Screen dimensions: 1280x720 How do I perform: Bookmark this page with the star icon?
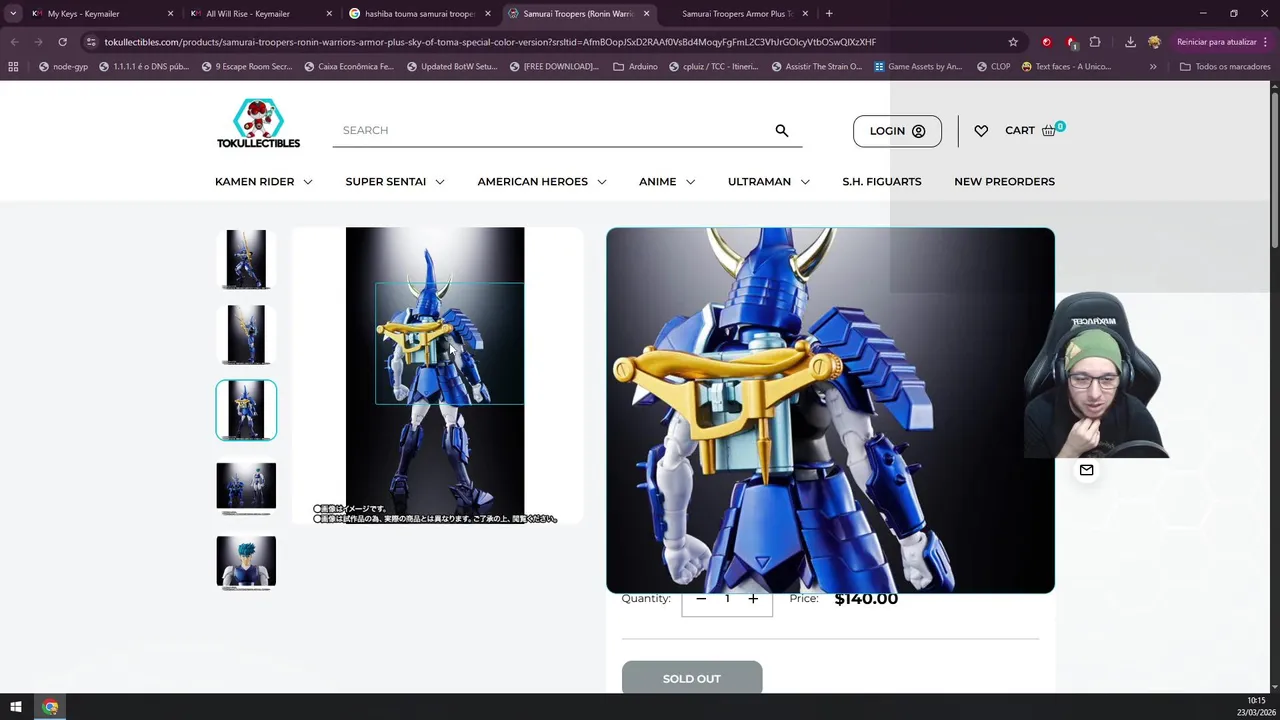(x=1013, y=42)
